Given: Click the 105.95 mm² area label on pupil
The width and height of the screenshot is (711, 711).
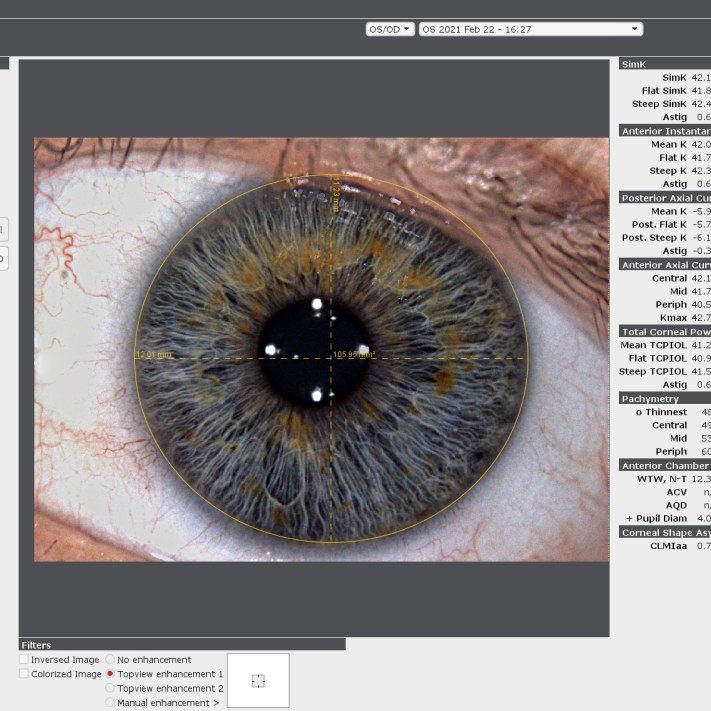Looking at the screenshot, I should pos(354,354).
